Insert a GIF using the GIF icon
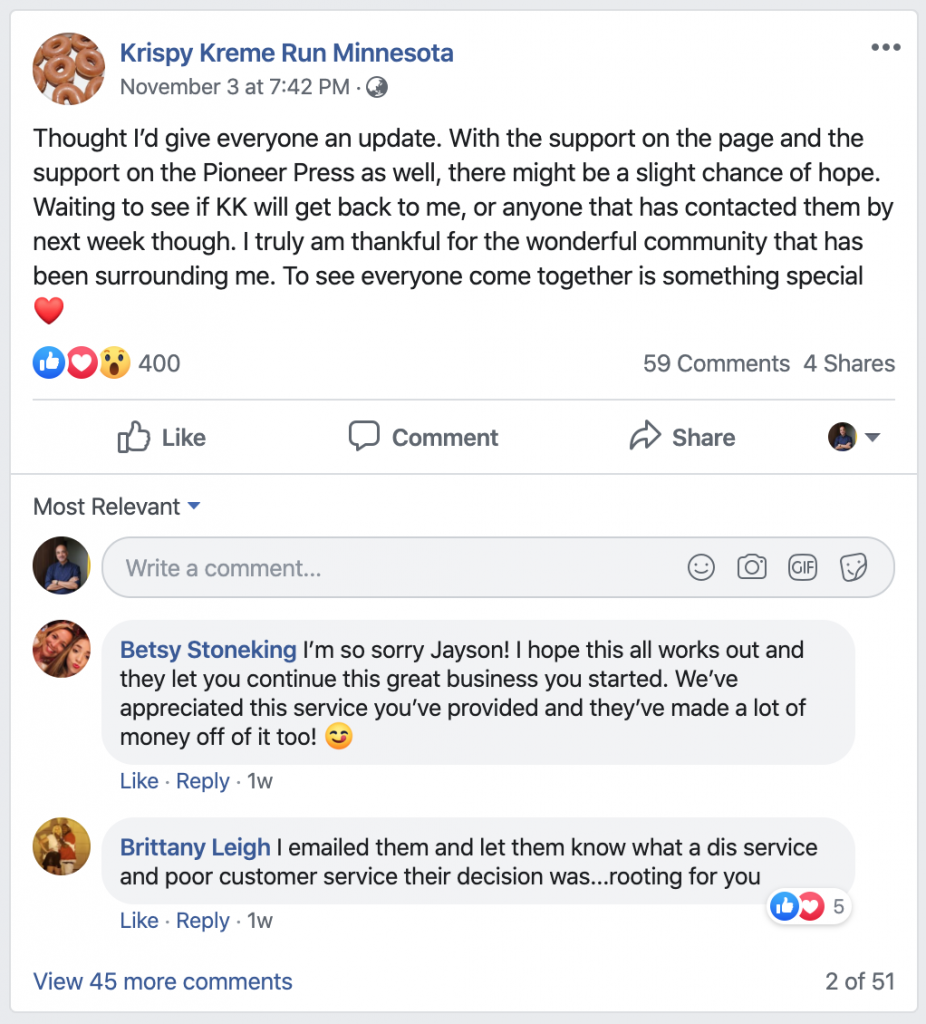The height and width of the screenshot is (1024, 926). tap(802, 568)
